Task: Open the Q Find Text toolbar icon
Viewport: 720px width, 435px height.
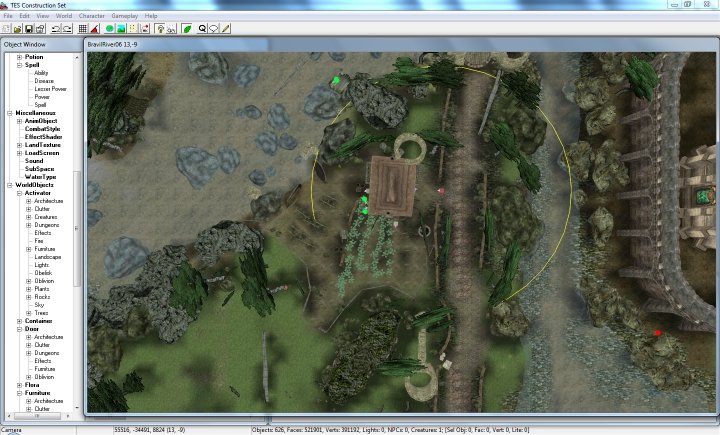Action: coord(202,28)
